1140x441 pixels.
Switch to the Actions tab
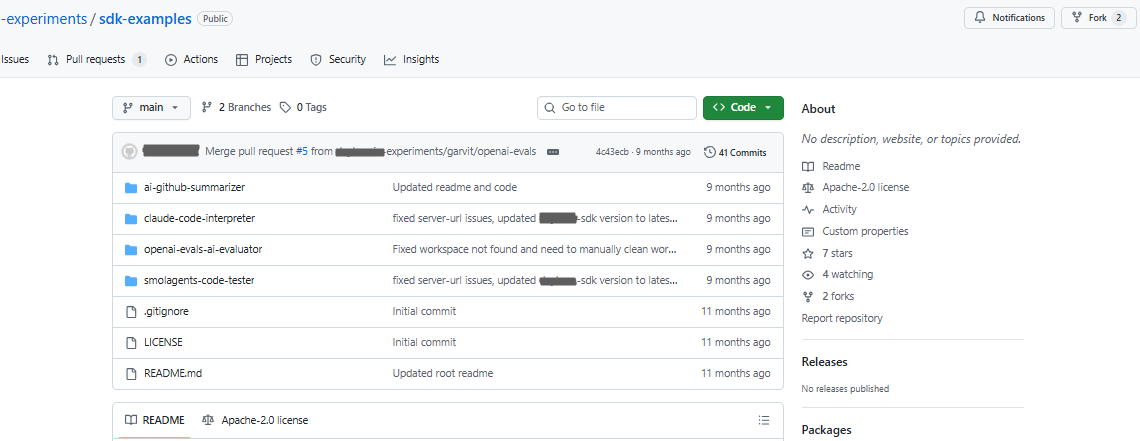(192, 60)
